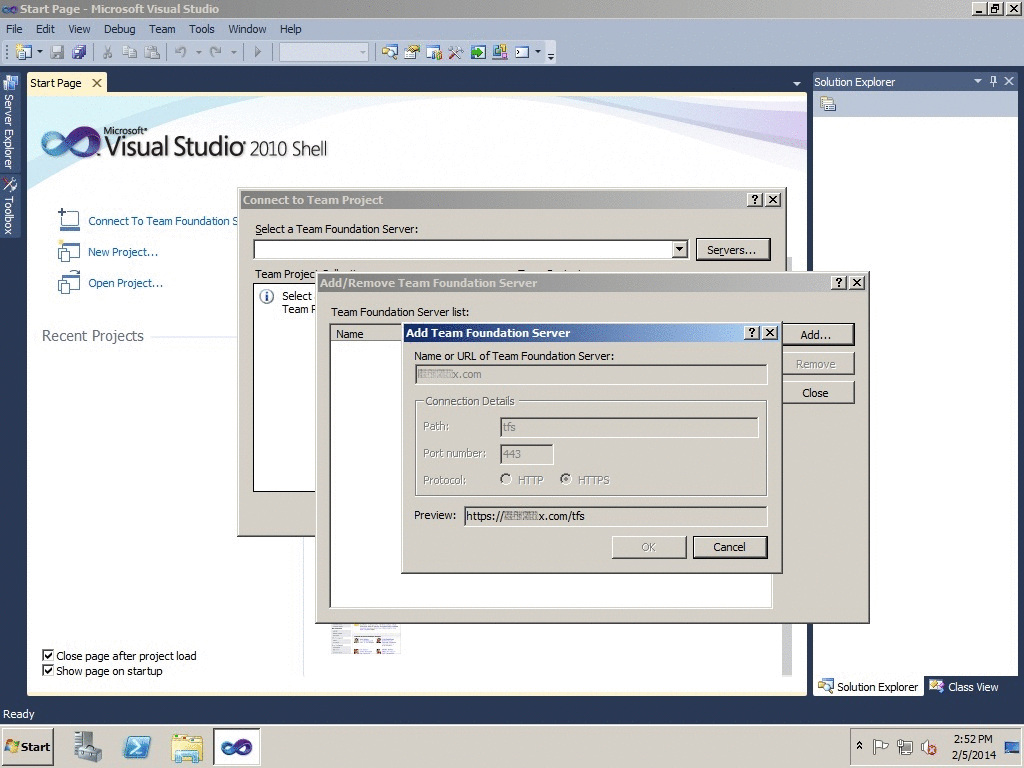Click the Path input field
Image resolution: width=1024 pixels, height=768 pixels.
pyautogui.click(x=629, y=427)
